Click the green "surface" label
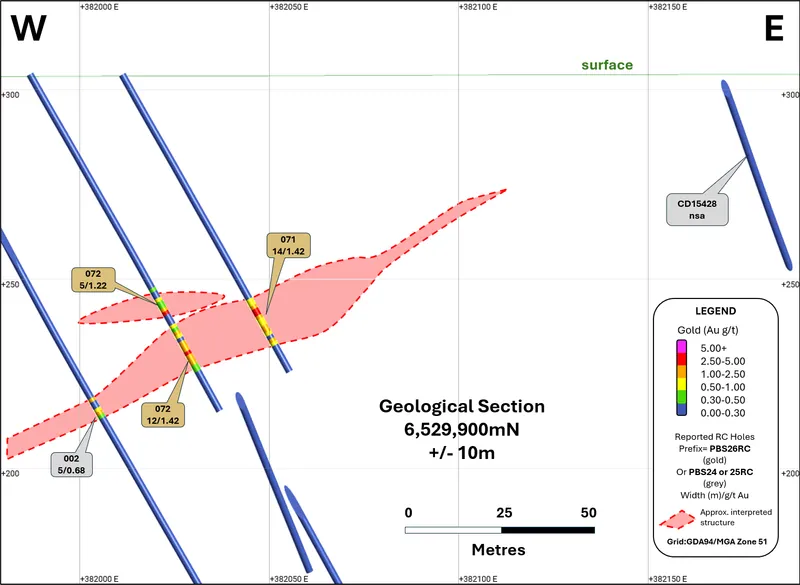Image resolution: width=800 pixels, height=585 pixels. 607,65
